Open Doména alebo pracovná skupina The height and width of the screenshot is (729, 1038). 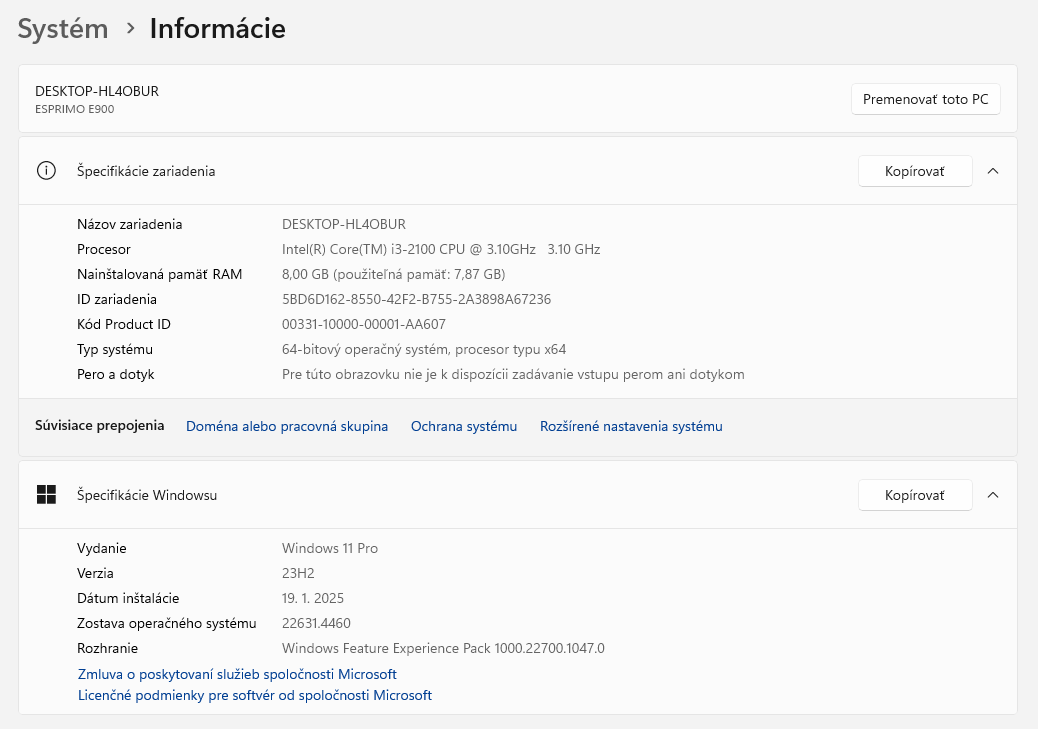click(287, 425)
